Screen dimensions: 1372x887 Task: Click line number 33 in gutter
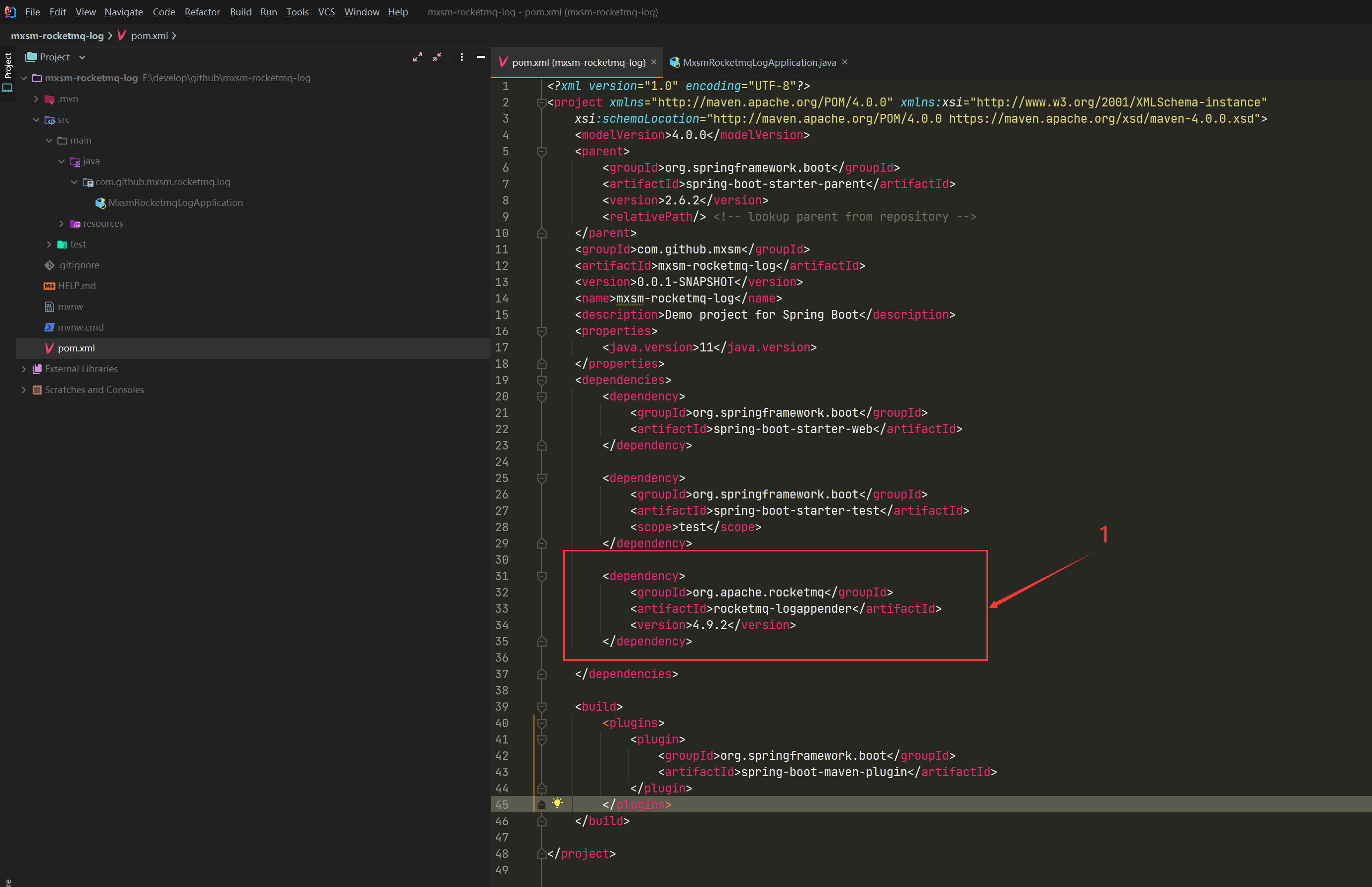[x=502, y=609]
